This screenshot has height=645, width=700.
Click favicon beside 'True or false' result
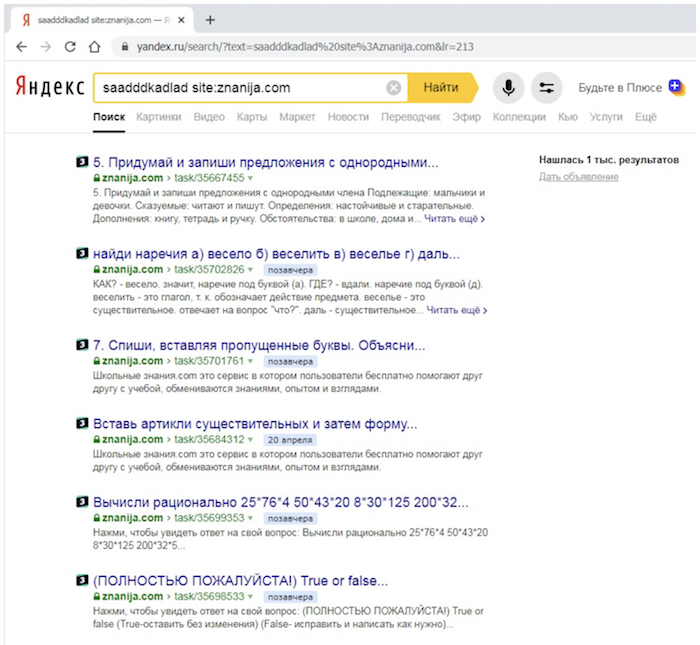(x=82, y=580)
